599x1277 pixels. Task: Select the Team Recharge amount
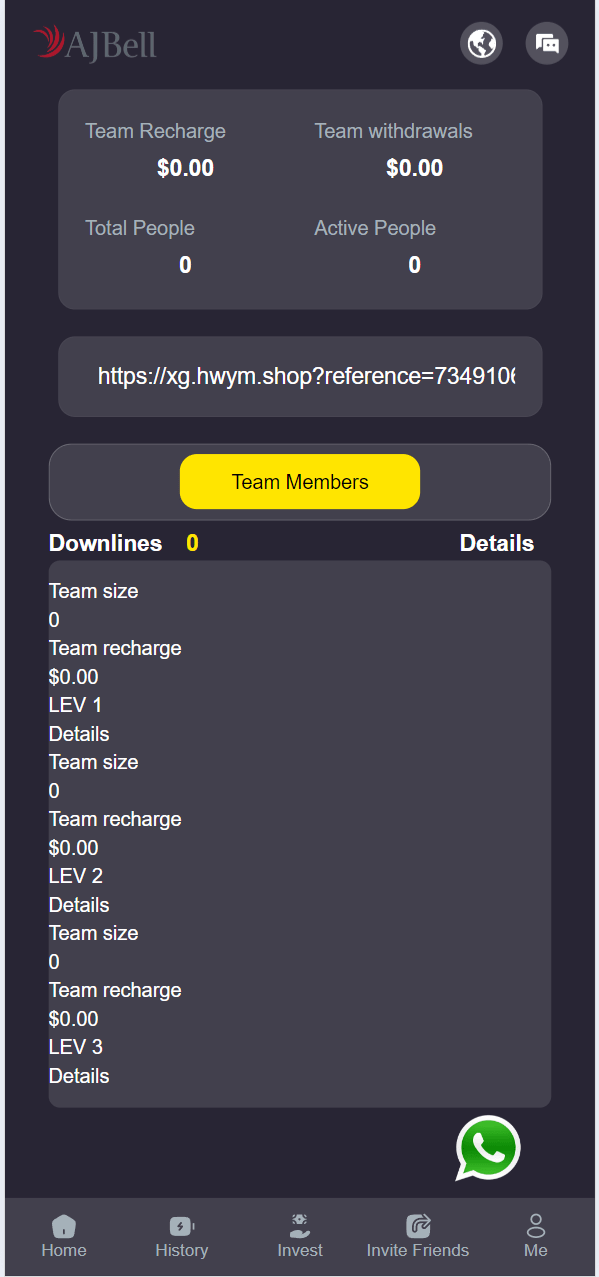pyautogui.click(x=185, y=168)
